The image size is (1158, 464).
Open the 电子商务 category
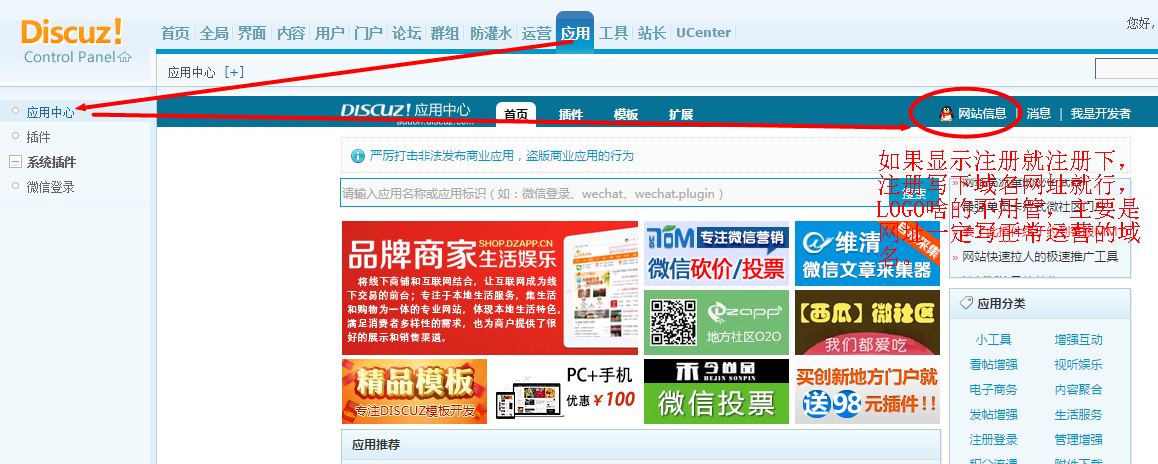click(993, 389)
